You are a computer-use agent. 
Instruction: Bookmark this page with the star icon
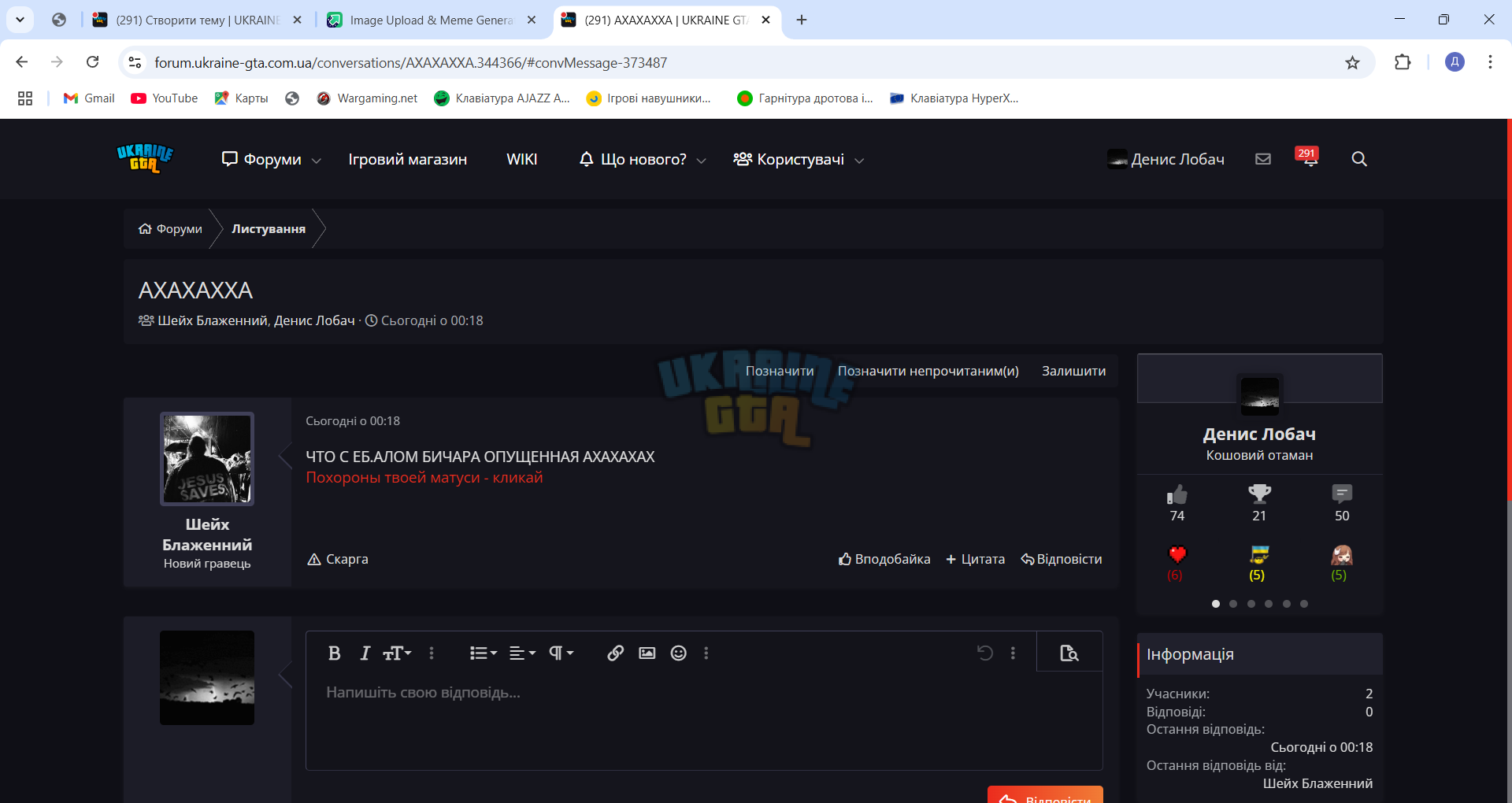1352,63
